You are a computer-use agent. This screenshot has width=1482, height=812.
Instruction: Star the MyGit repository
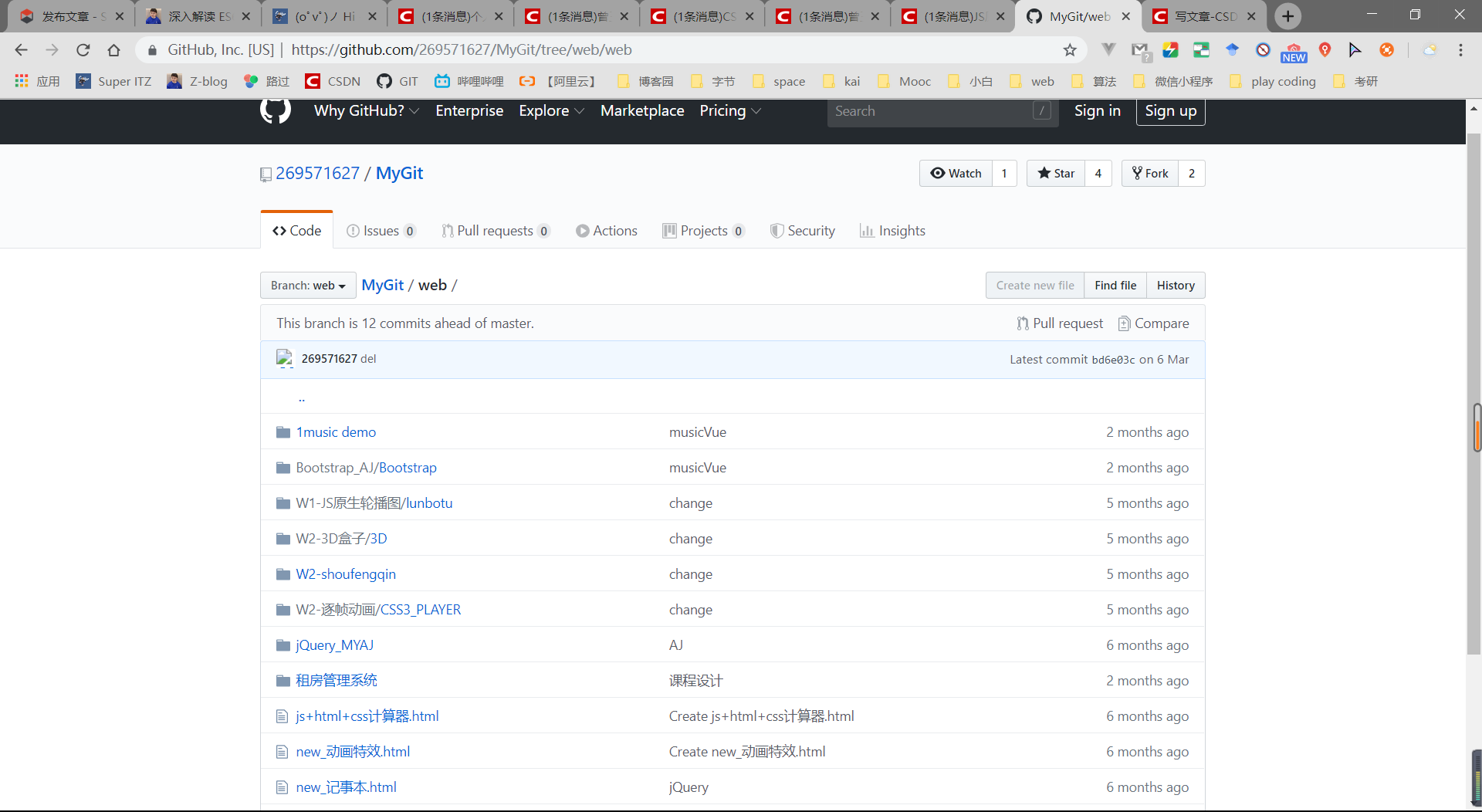point(1056,174)
